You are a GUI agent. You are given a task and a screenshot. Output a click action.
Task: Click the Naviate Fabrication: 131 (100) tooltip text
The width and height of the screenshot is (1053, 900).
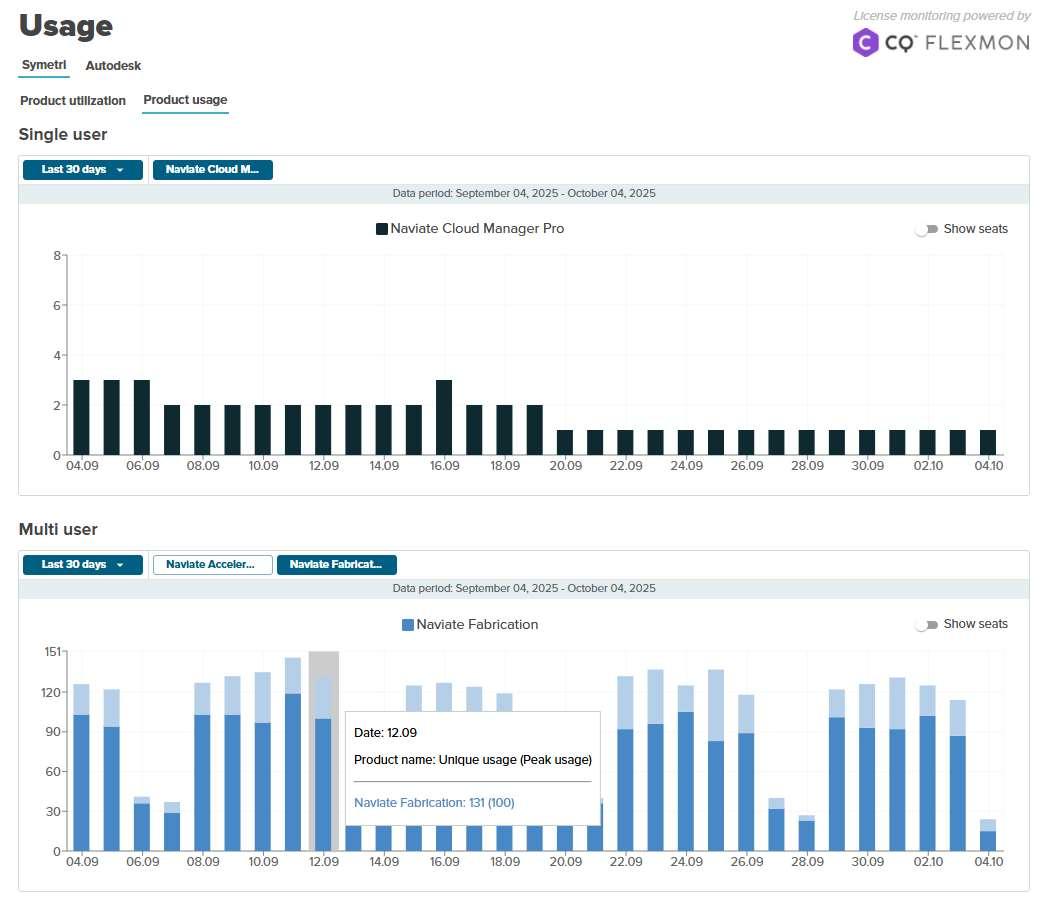434,803
